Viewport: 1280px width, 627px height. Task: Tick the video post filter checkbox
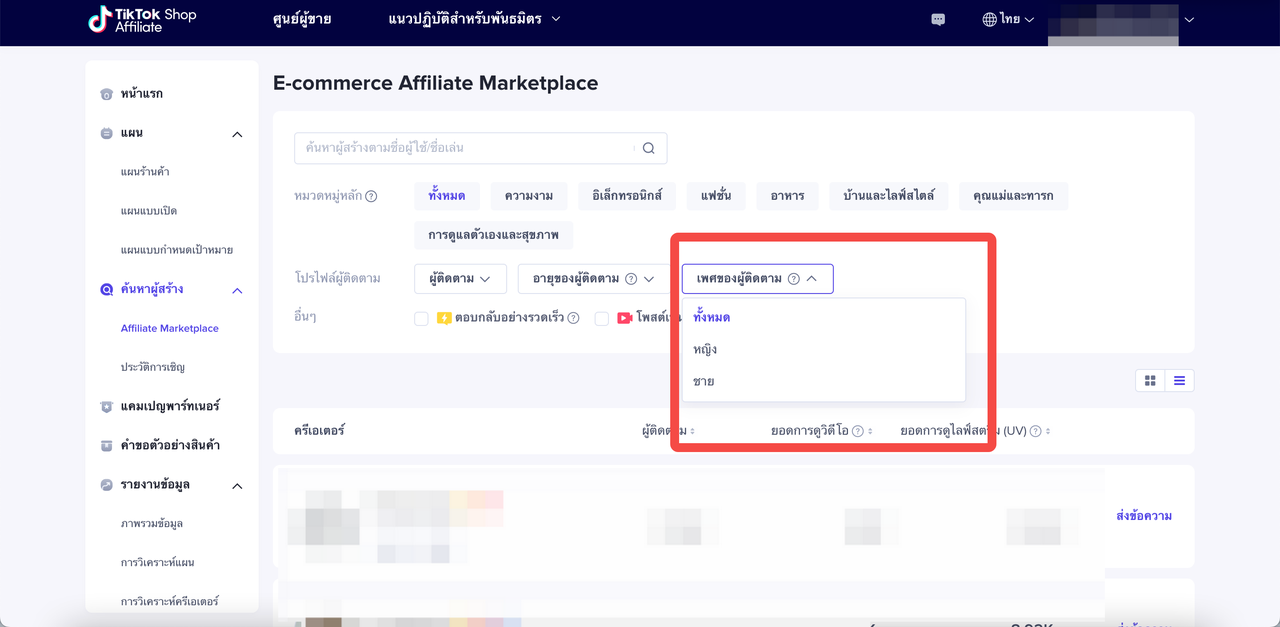coord(602,319)
